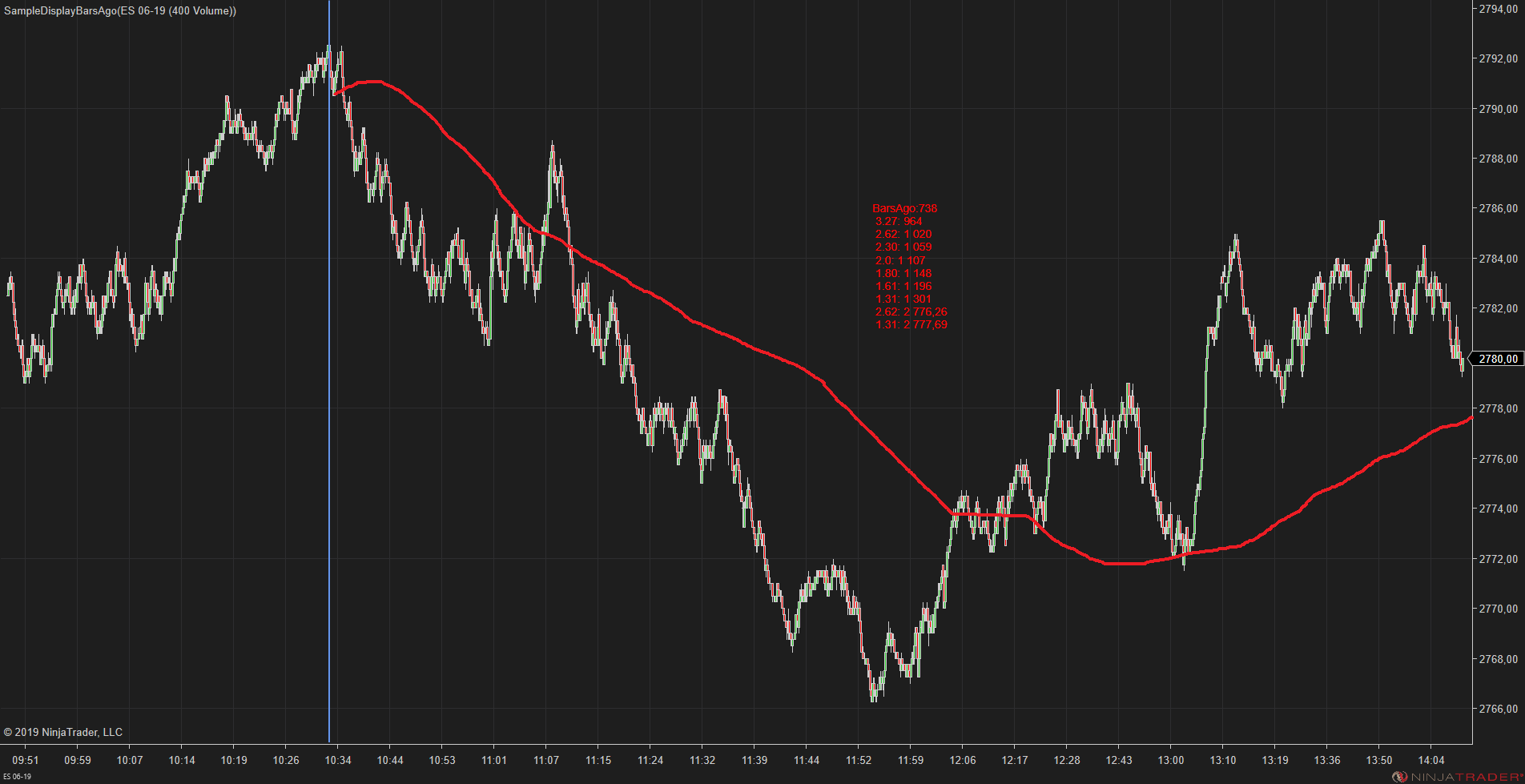This screenshot has width=1525, height=784.
Task: Click the '1.80: 1 148' value line
Action: pos(903,273)
